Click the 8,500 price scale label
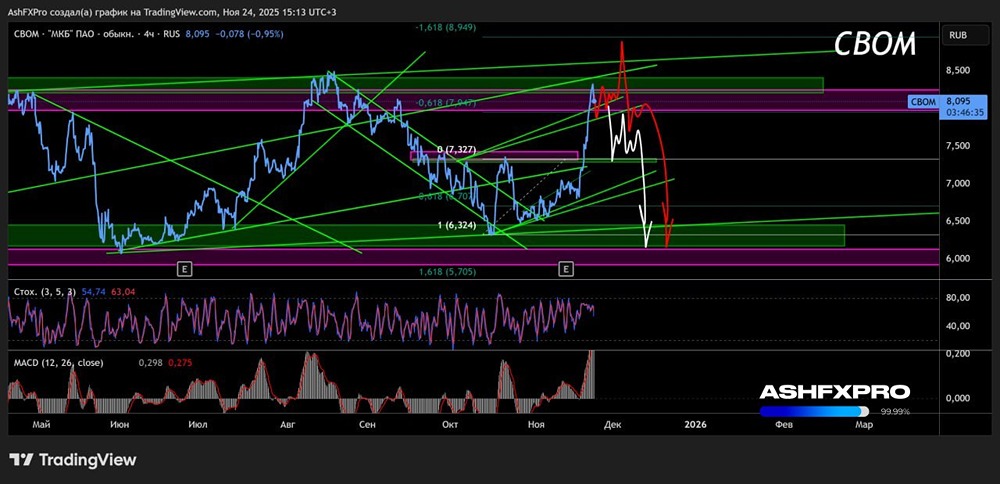 click(x=958, y=70)
